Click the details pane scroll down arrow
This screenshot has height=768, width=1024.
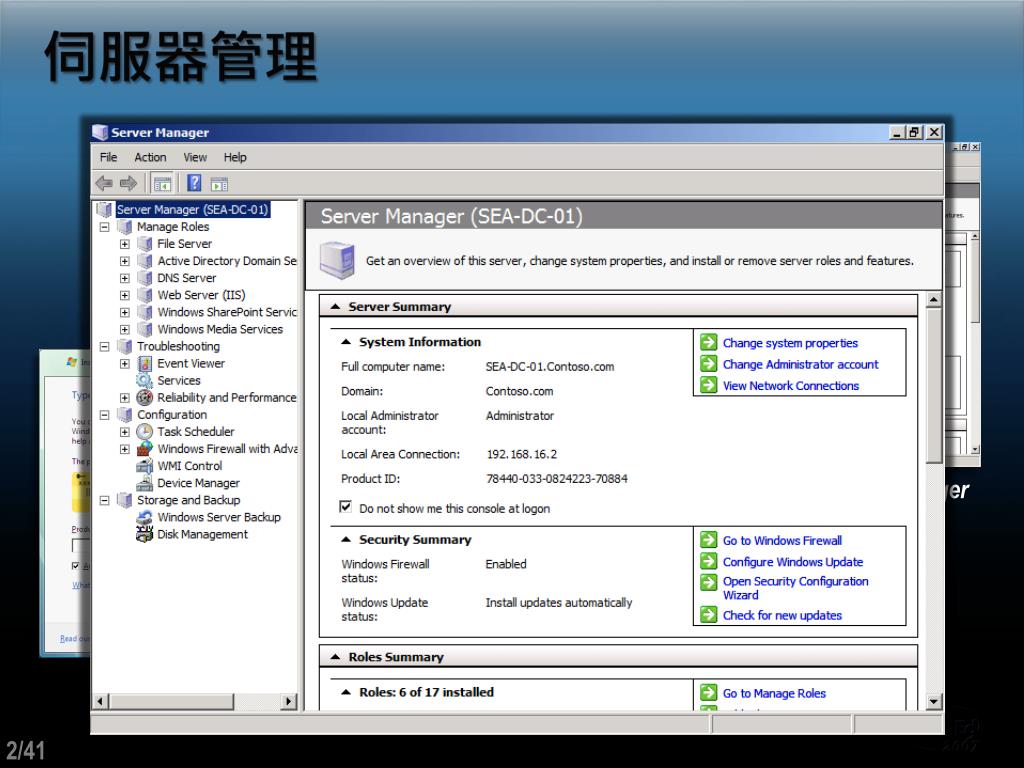click(x=934, y=702)
